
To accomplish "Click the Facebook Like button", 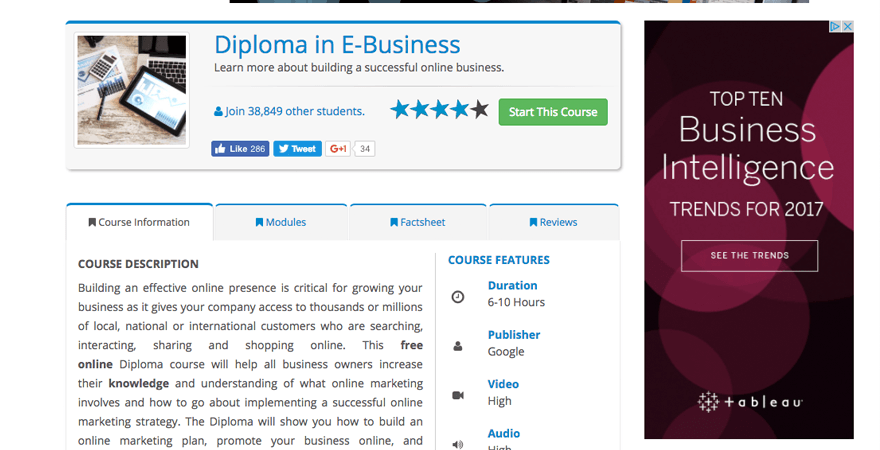I will (x=240, y=149).
